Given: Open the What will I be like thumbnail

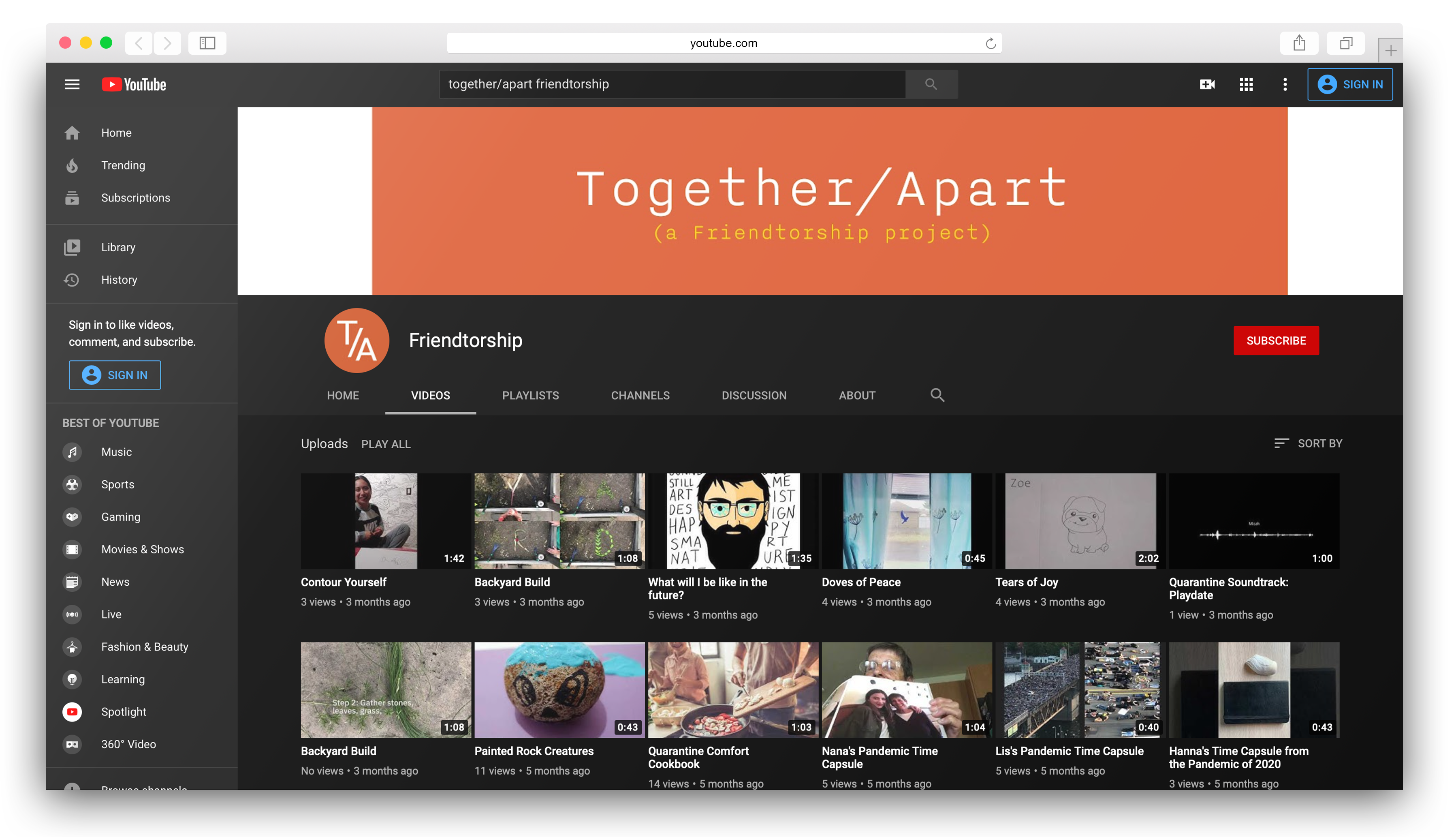Looking at the screenshot, I should point(732,521).
